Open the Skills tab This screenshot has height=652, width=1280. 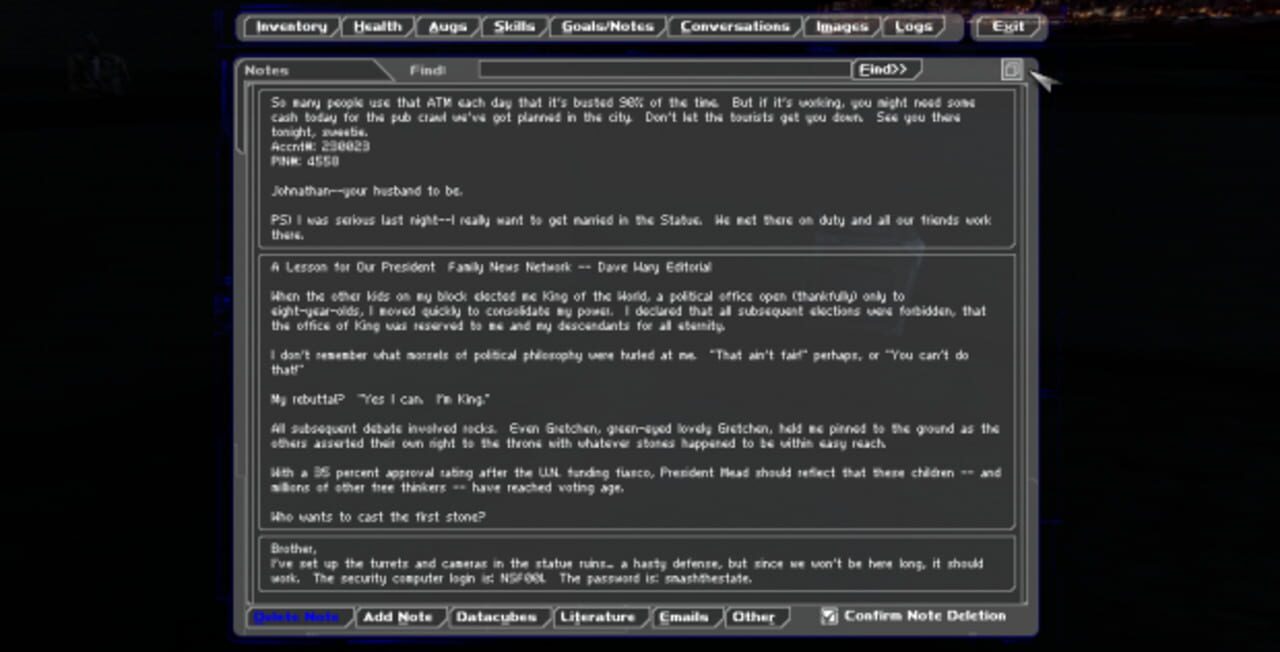[x=513, y=27]
